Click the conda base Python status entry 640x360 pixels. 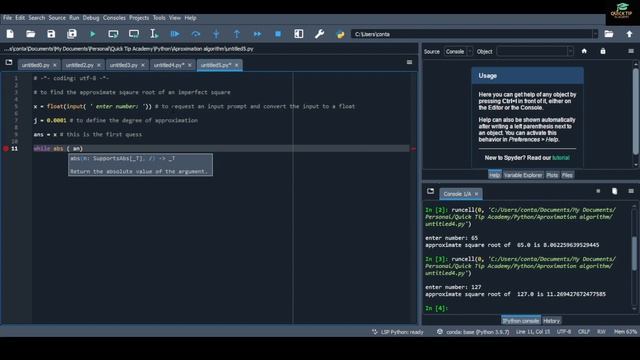click(x=473, y=332)
